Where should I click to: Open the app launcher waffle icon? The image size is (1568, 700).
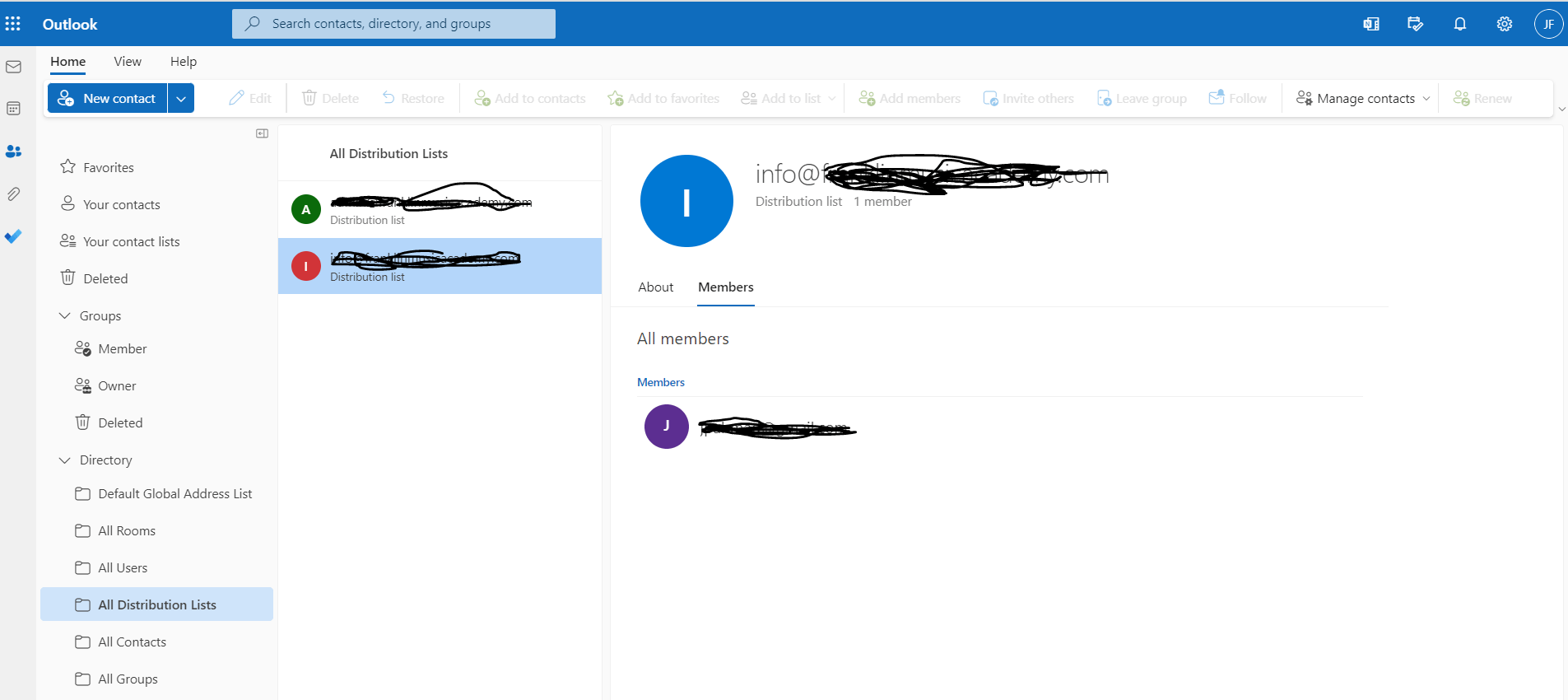coord(13,24)
